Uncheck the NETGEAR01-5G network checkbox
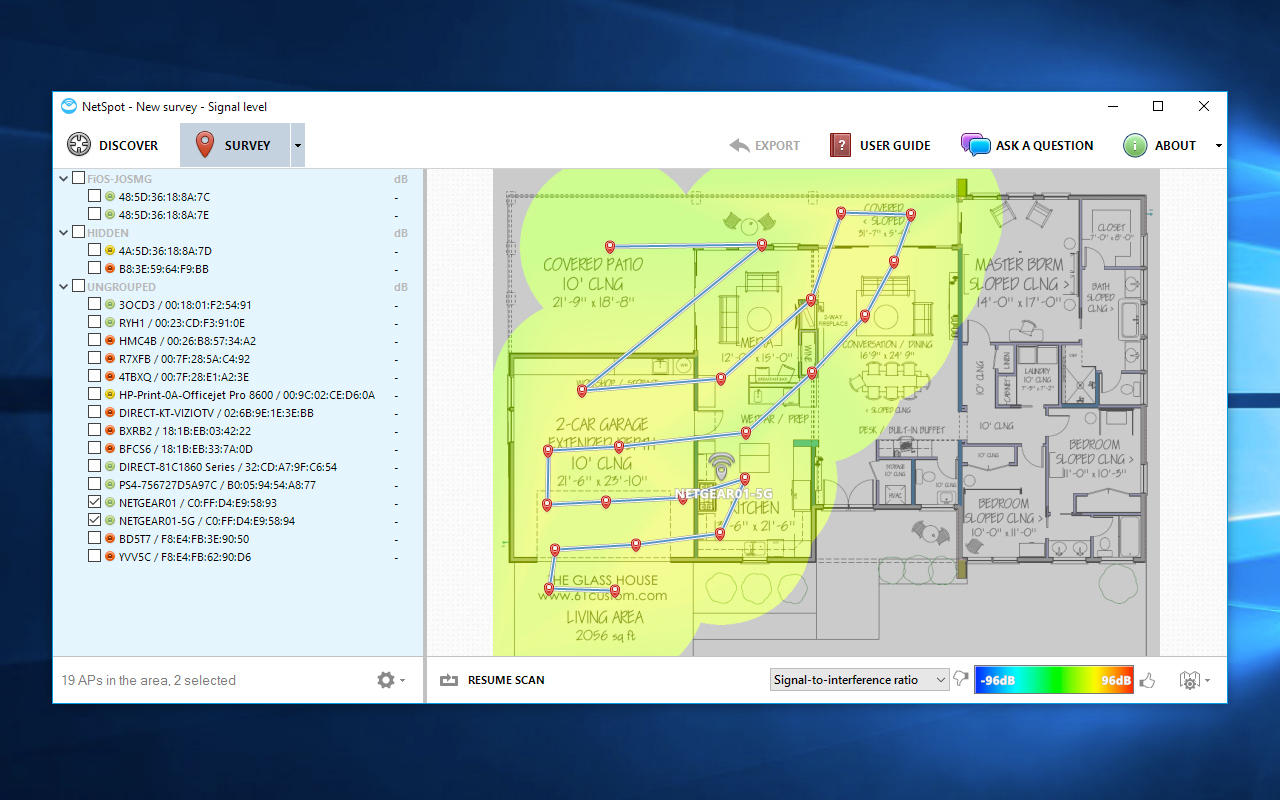Image resolution: width=1280 pixels, height=800 pixels. pyautogui.click(x=94, y=520)
